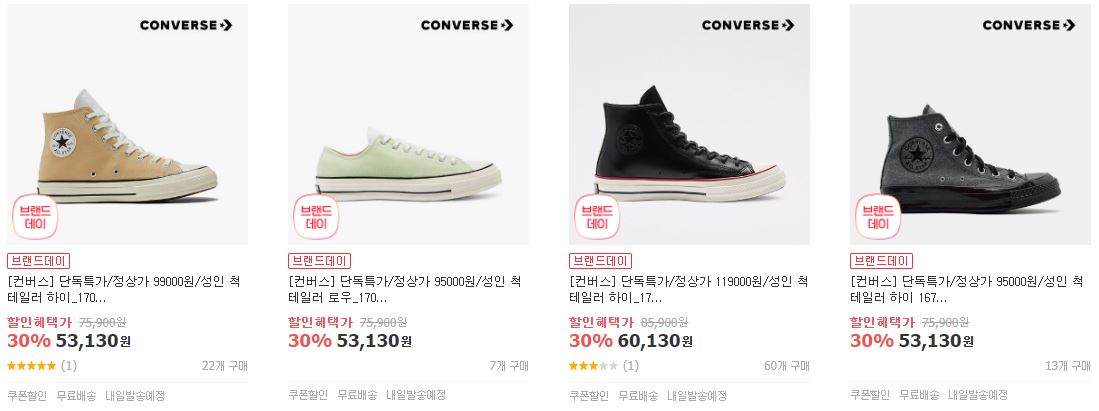1099x411 pixels.
Task: Open product title with 정상가 119000원
Action: click(689, 290)
